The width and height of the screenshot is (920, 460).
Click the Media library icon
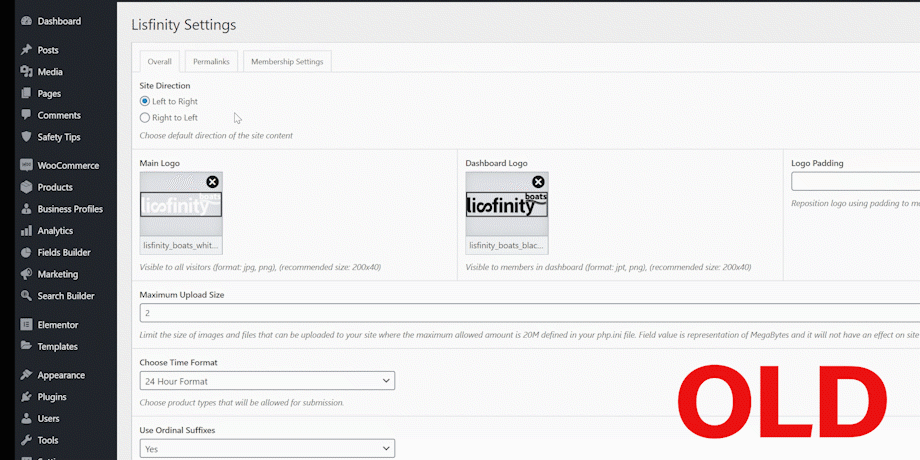[26, 72]
